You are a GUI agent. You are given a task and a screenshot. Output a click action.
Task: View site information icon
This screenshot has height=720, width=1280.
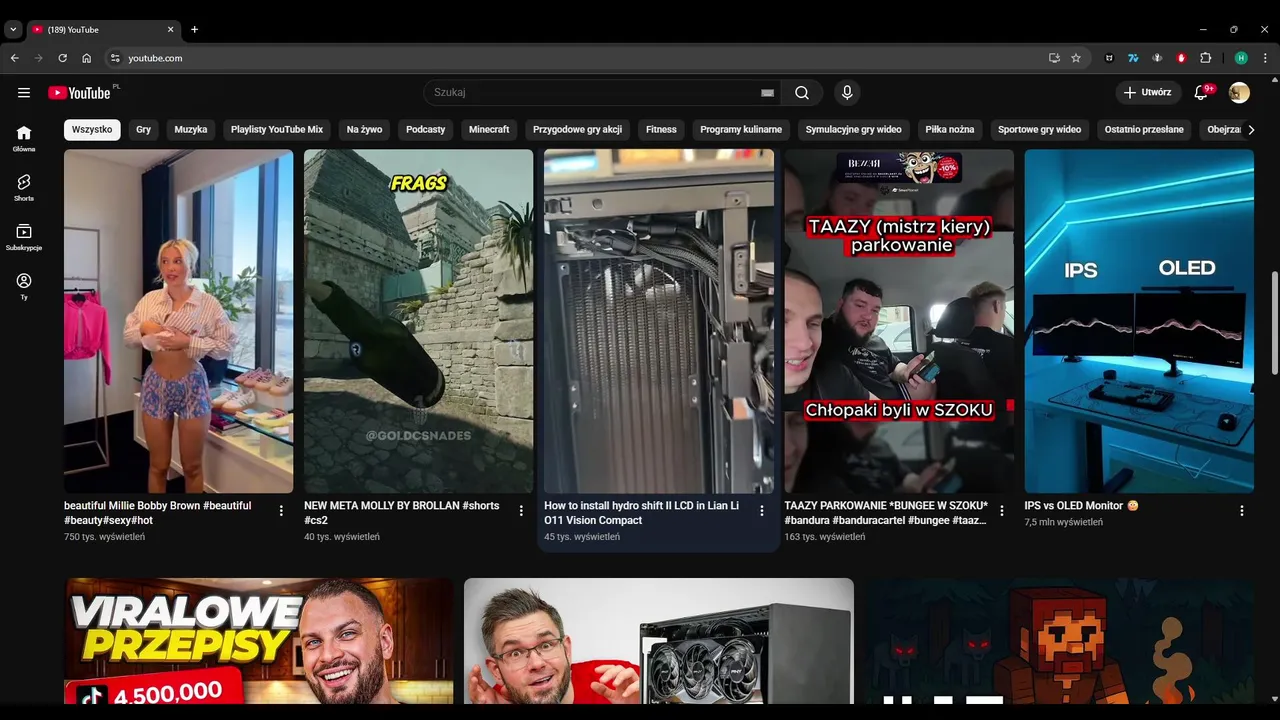coord(115,58)
